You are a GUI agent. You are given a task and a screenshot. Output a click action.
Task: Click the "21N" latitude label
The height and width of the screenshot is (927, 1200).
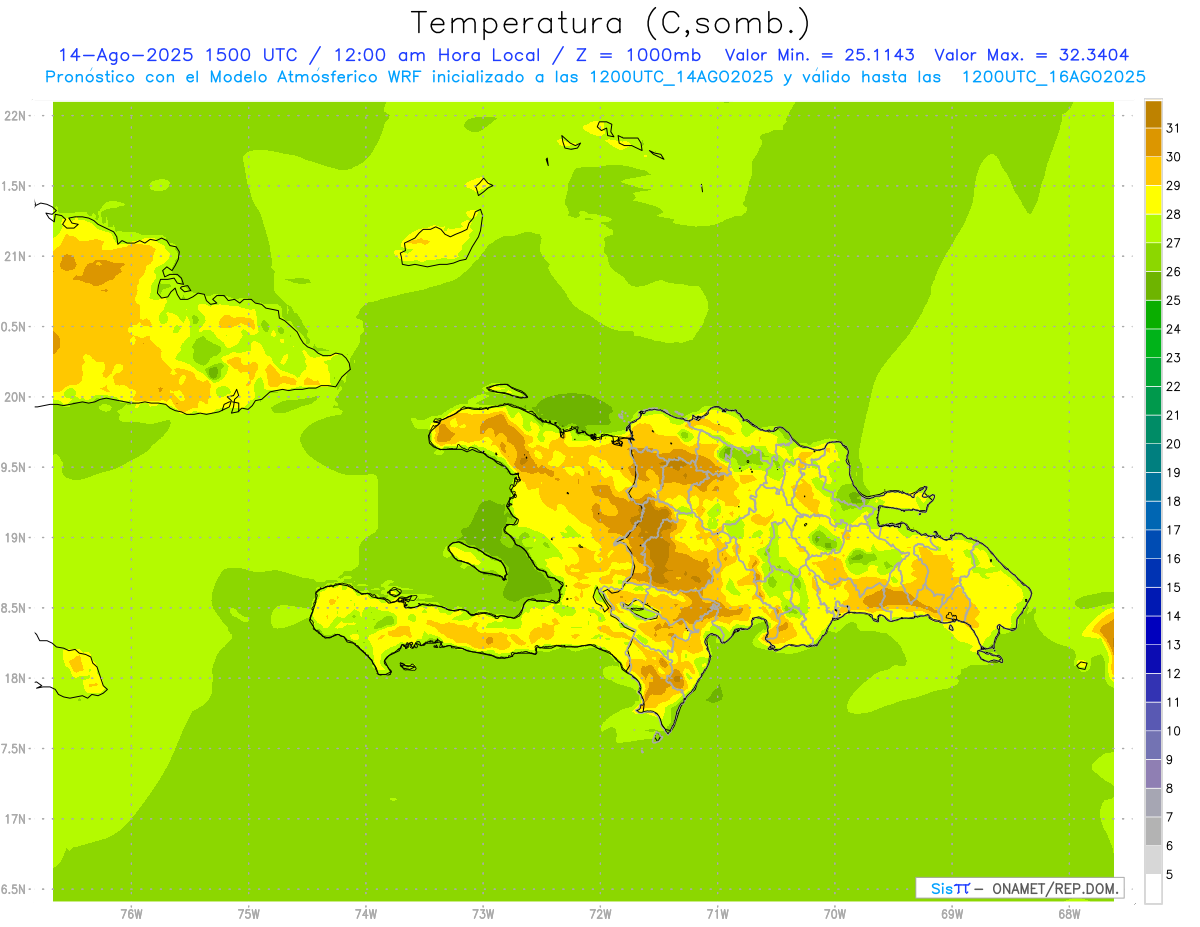coord(15,256)
